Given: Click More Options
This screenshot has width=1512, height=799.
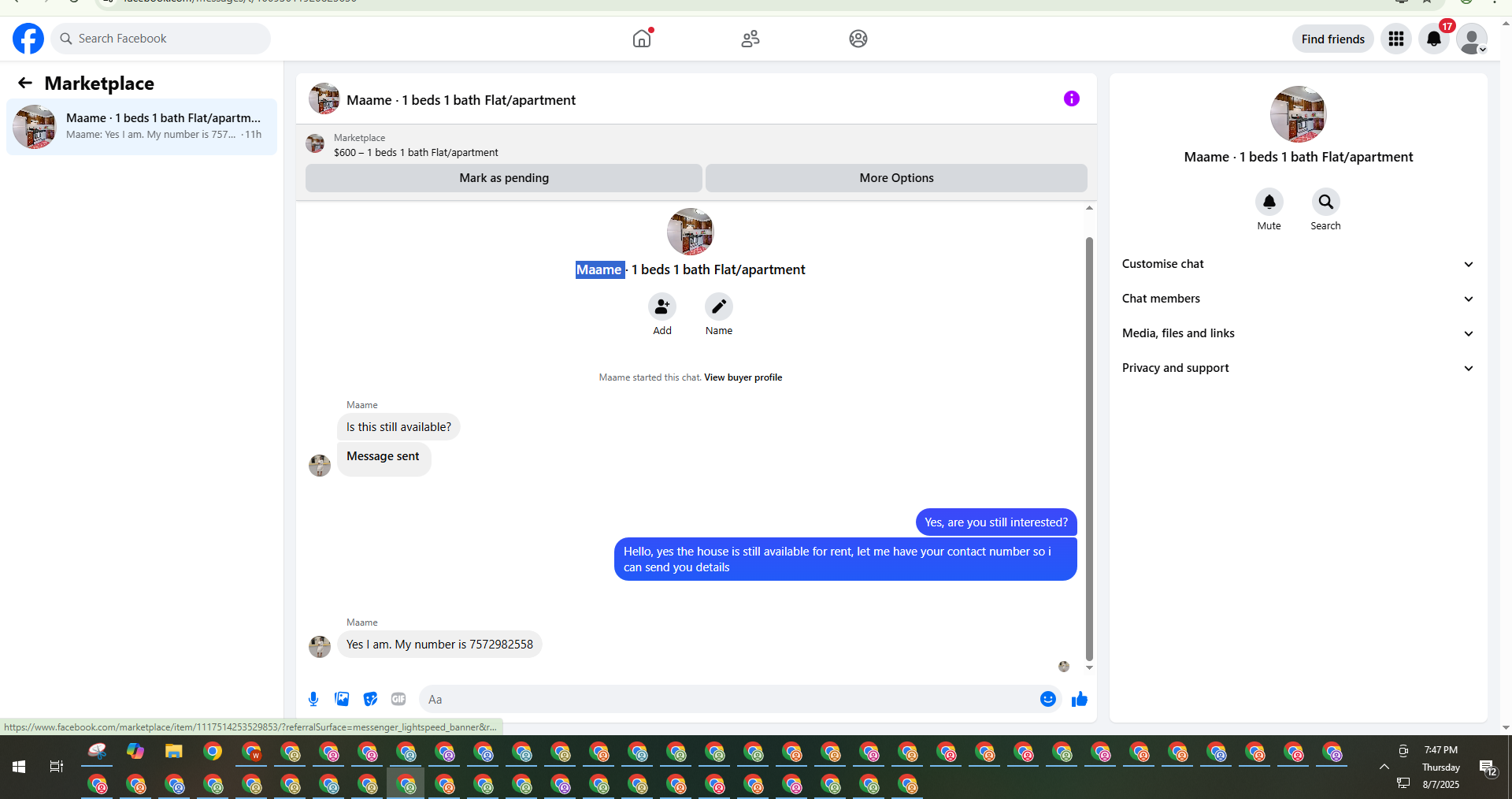Looking at the screenshot, I should 896,178.
